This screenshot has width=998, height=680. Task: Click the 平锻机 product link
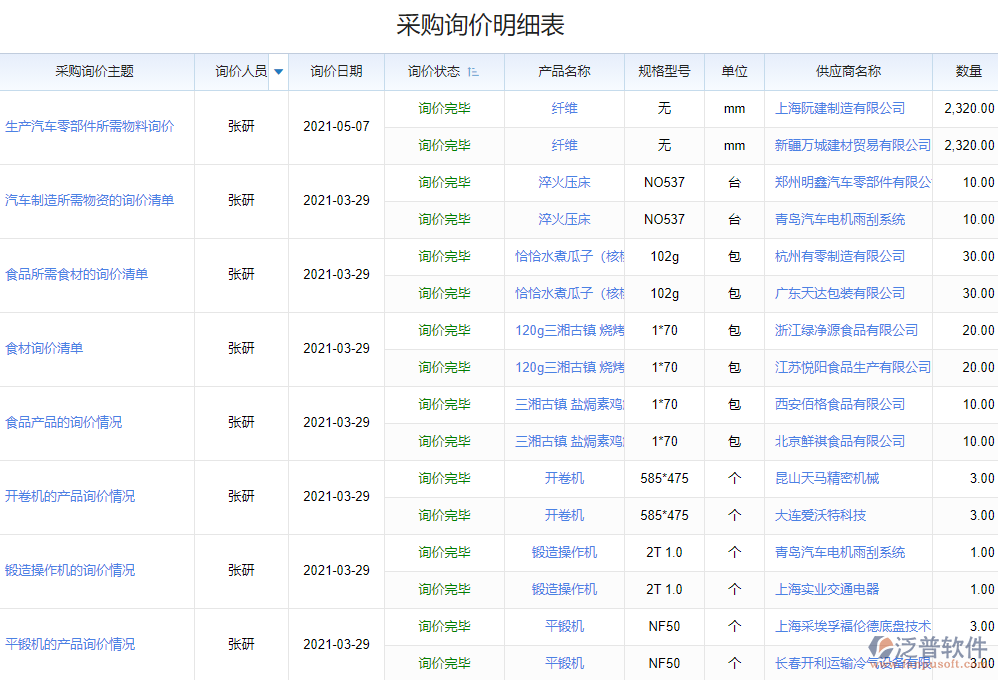pyautogui.click(x=564, y=626)
